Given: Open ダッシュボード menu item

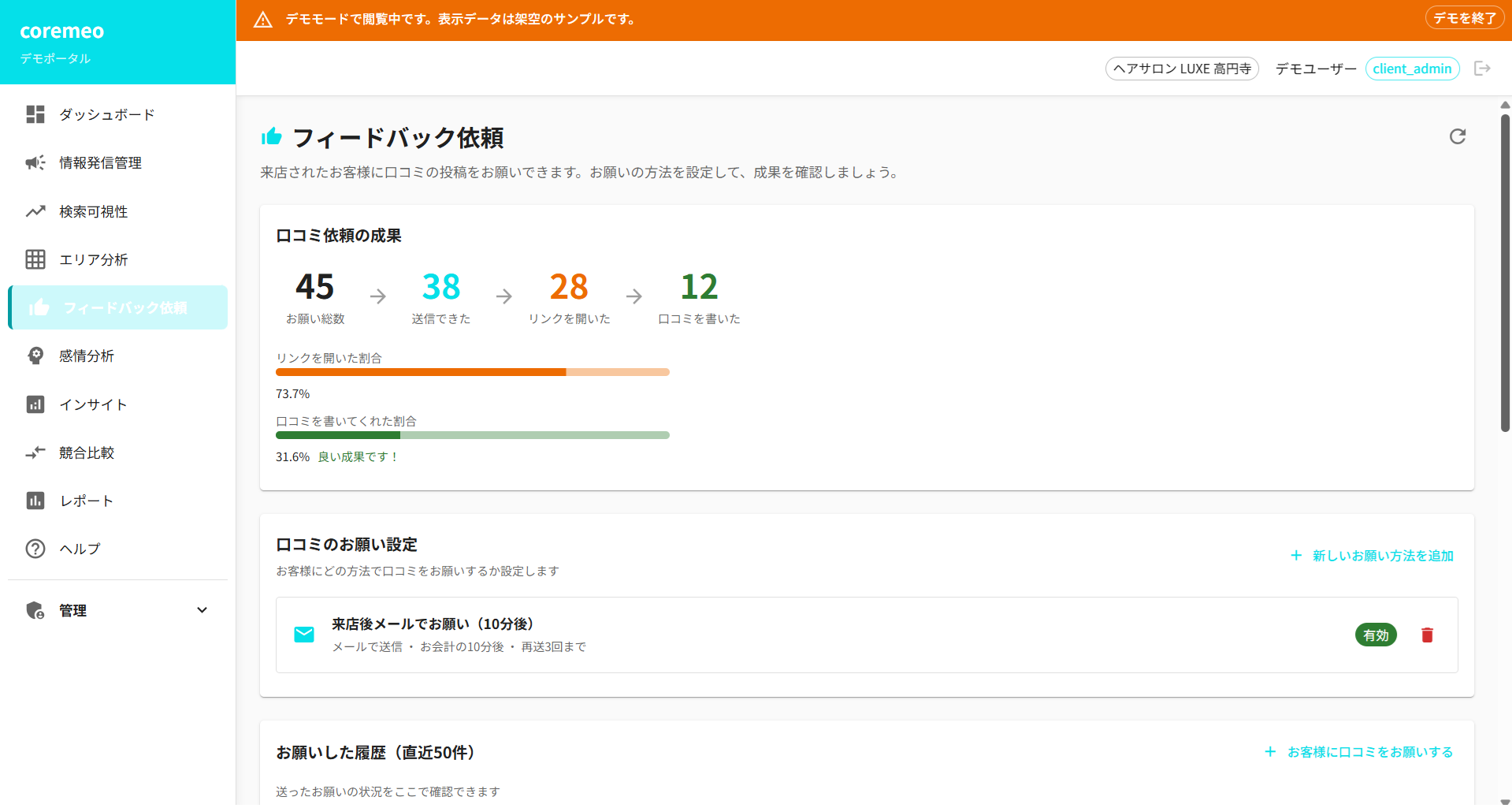Looking at the screenshot, I should [118, 114].
